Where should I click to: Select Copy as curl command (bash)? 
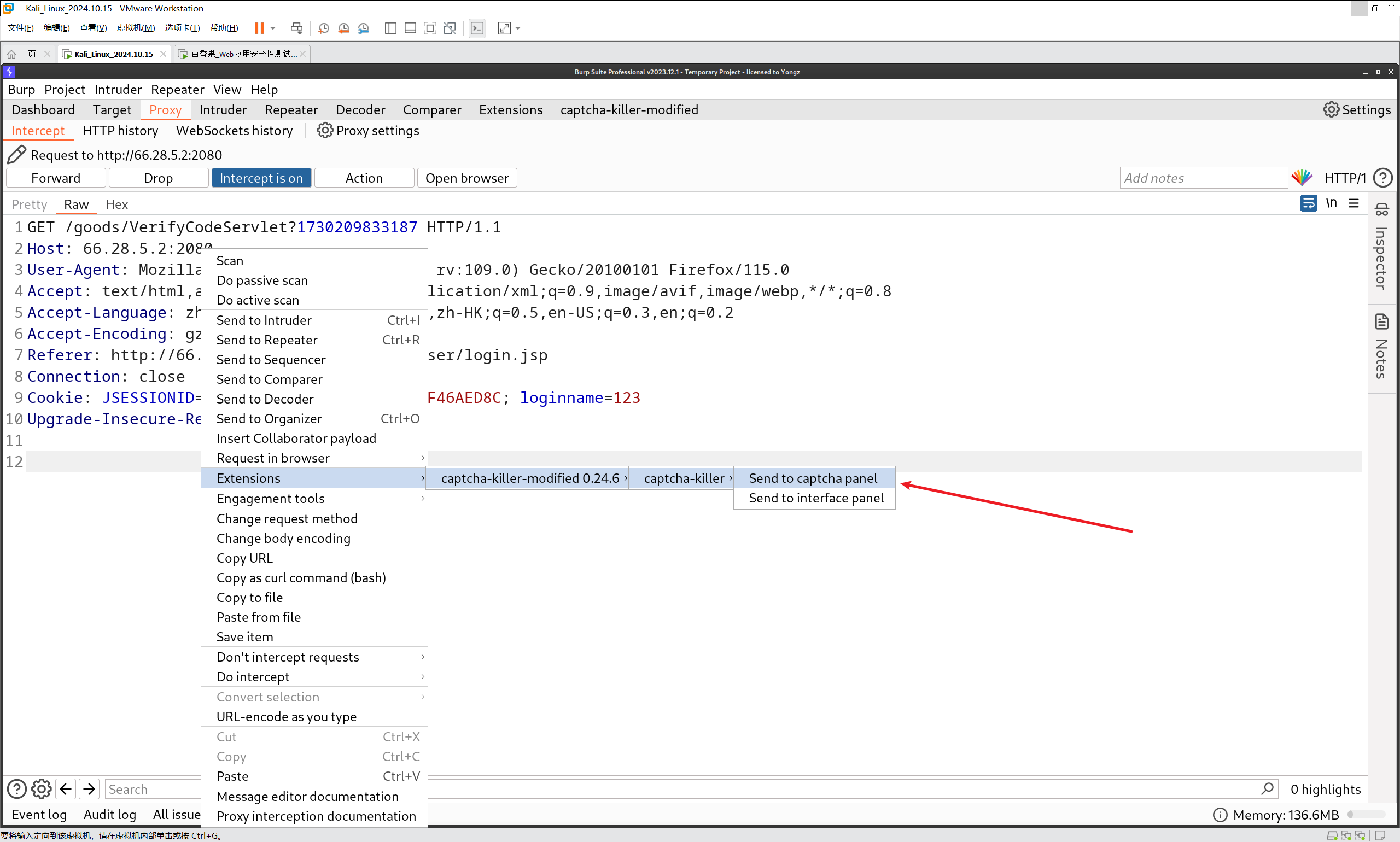pyautogui.click(x=314, y=577)
